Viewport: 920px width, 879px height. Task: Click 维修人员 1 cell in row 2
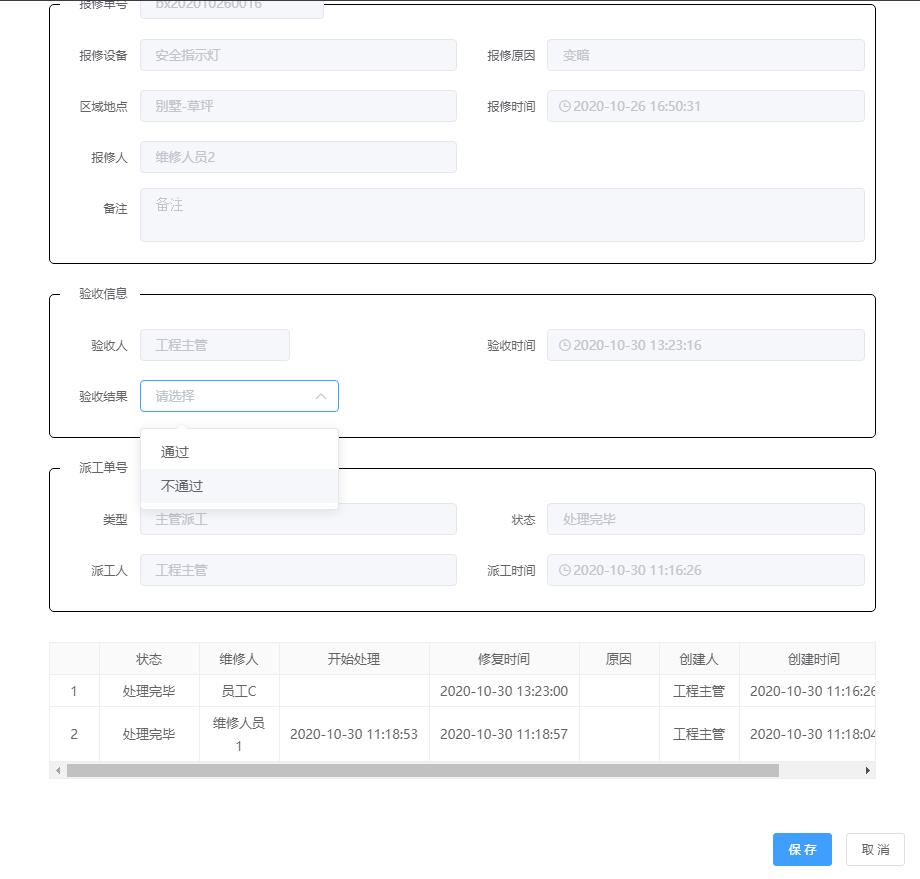pos(239,734)
